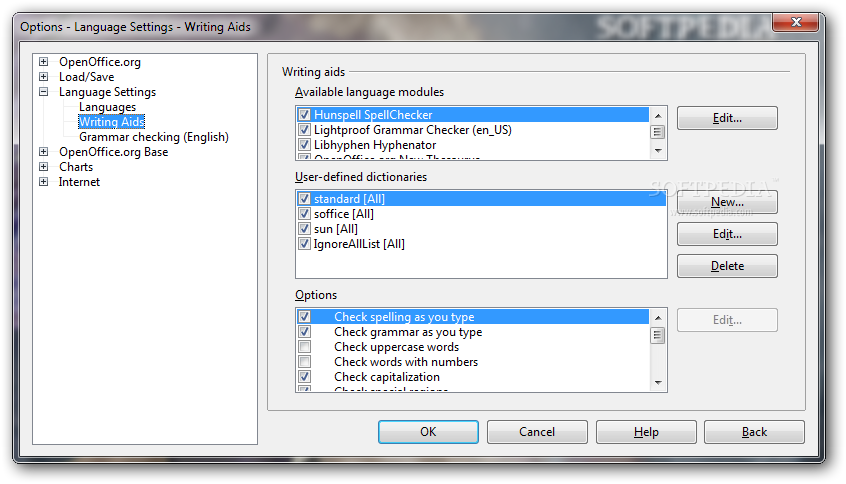Expand the Charts tree node

[44, 167]
